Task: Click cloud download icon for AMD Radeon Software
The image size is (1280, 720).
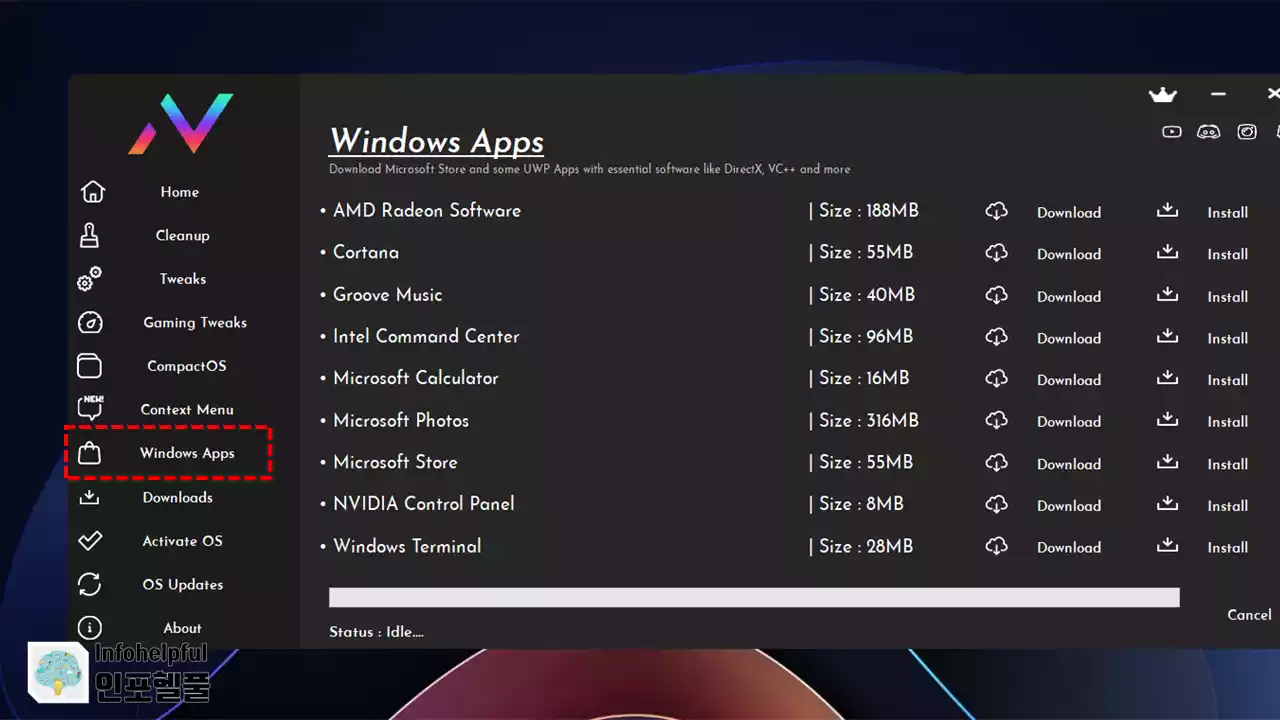Action: 996,212
